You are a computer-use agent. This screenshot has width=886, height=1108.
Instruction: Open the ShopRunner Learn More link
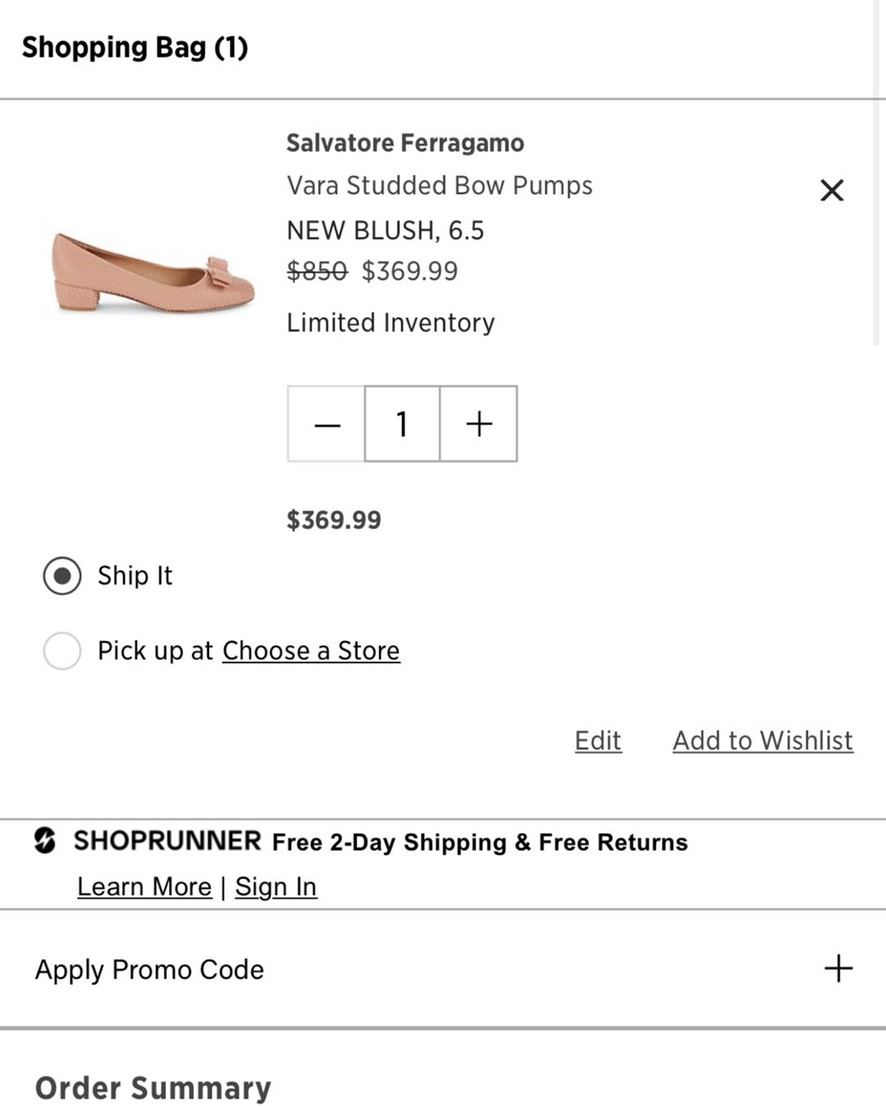[x=144, y=887]
